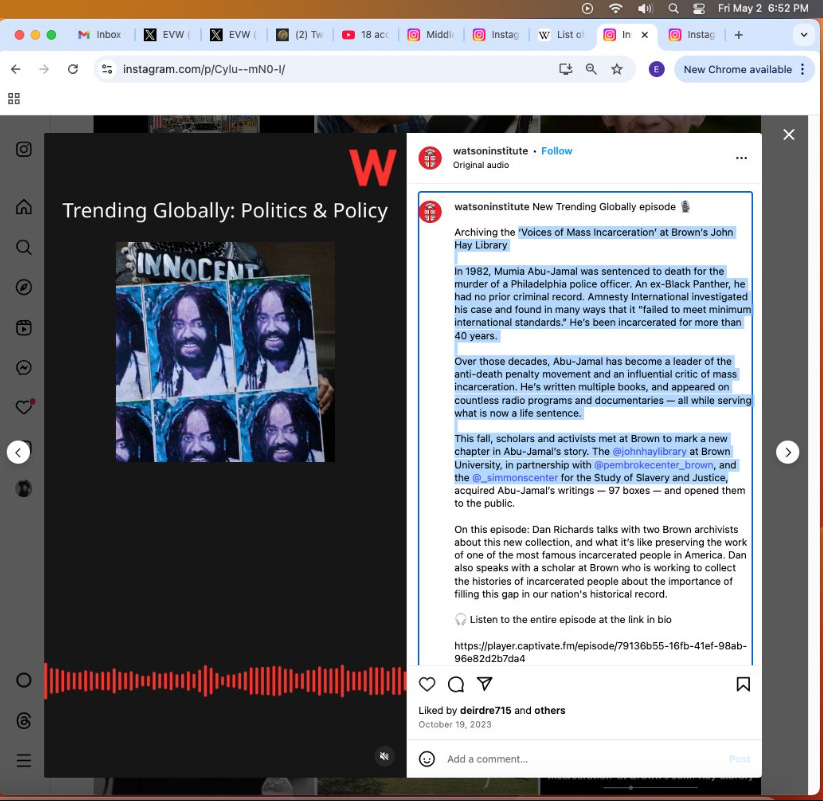Share post with paper plane icon

tap(484, 683)
